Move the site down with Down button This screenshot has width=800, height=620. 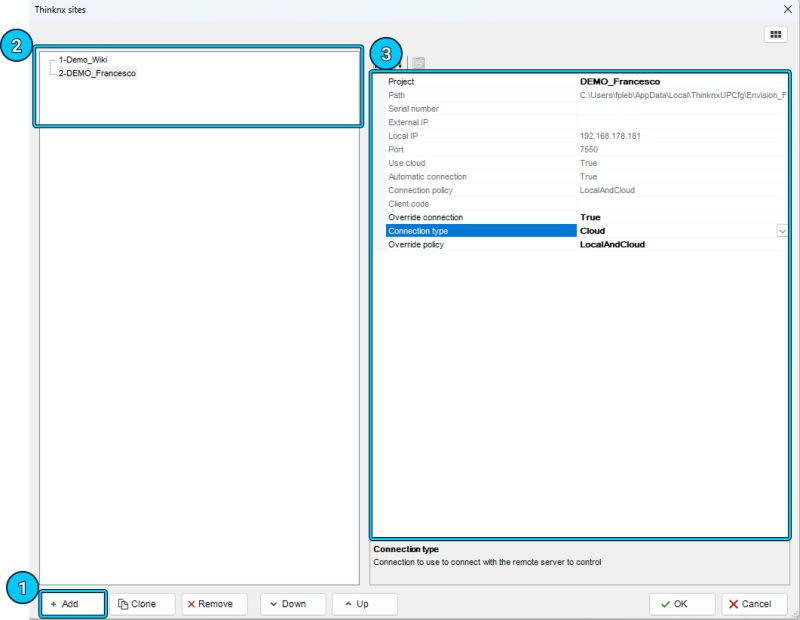click(x=293, y=604)
